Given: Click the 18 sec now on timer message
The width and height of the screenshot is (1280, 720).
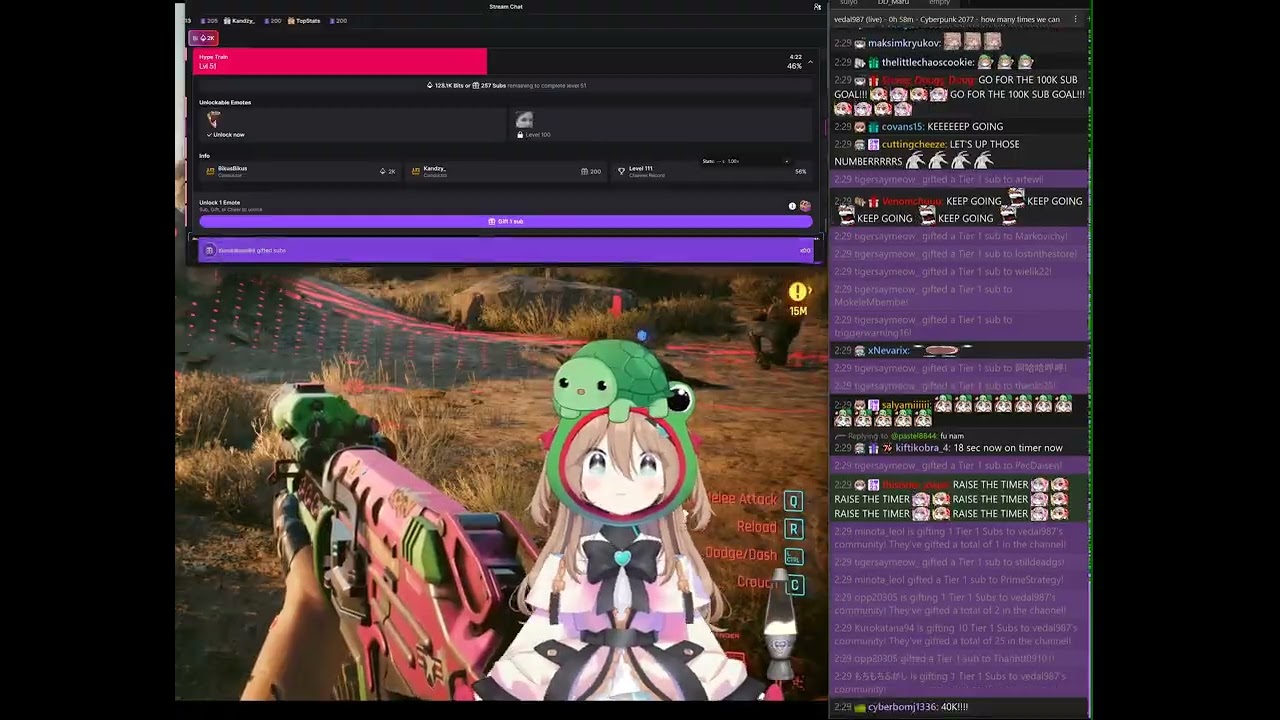Looking at the screenshot, I should coord(978,448).
